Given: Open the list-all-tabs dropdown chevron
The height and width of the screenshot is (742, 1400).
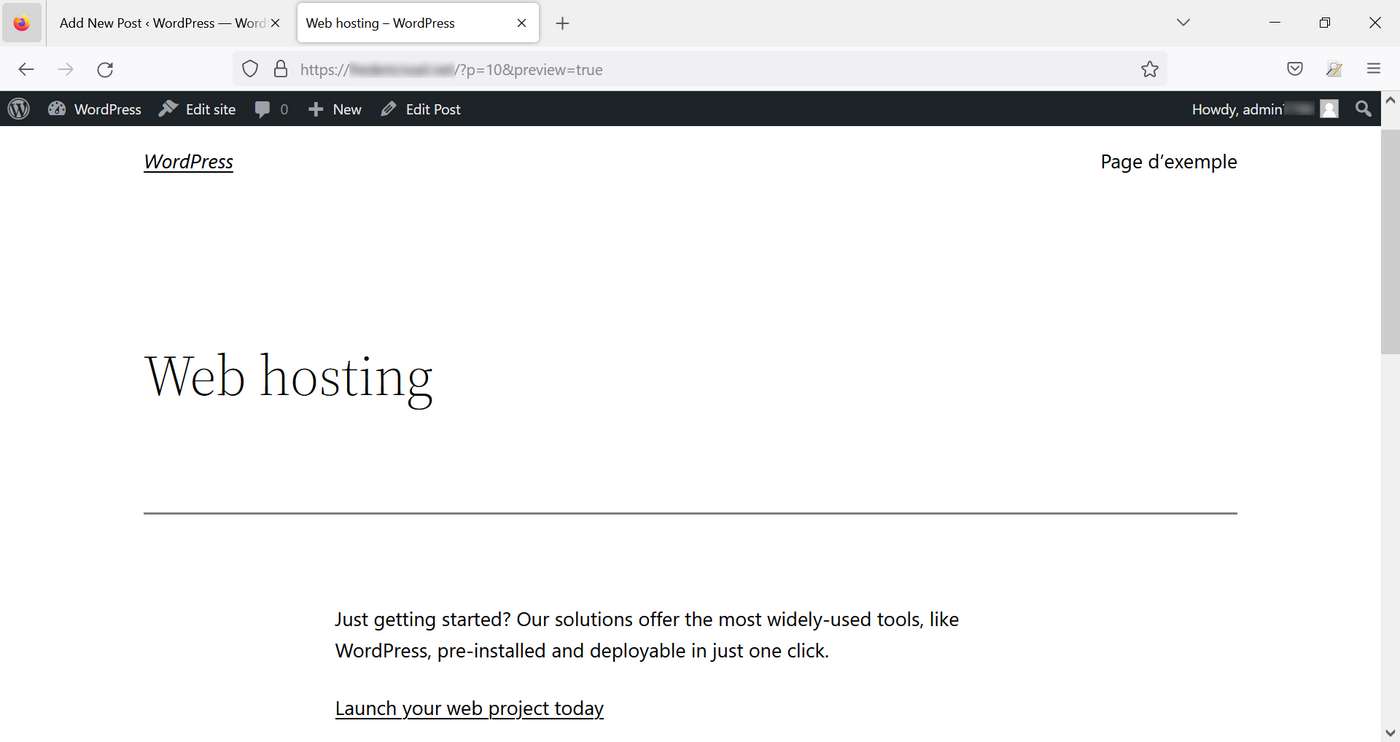Looking at the screenshot, I should tap(1183, 22).
